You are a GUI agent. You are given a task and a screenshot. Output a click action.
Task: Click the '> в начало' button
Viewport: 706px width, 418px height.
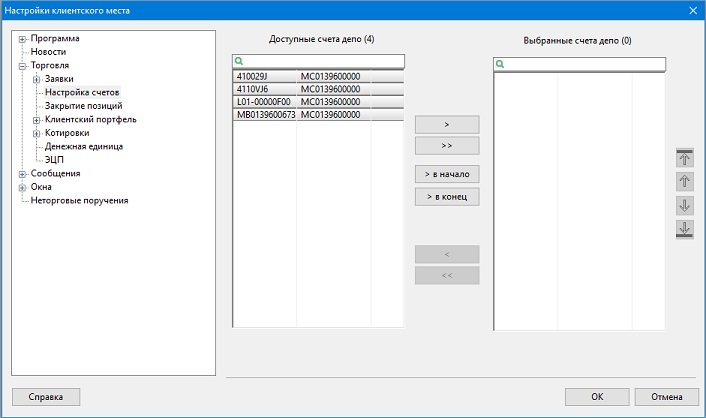(x=447, y=174)
